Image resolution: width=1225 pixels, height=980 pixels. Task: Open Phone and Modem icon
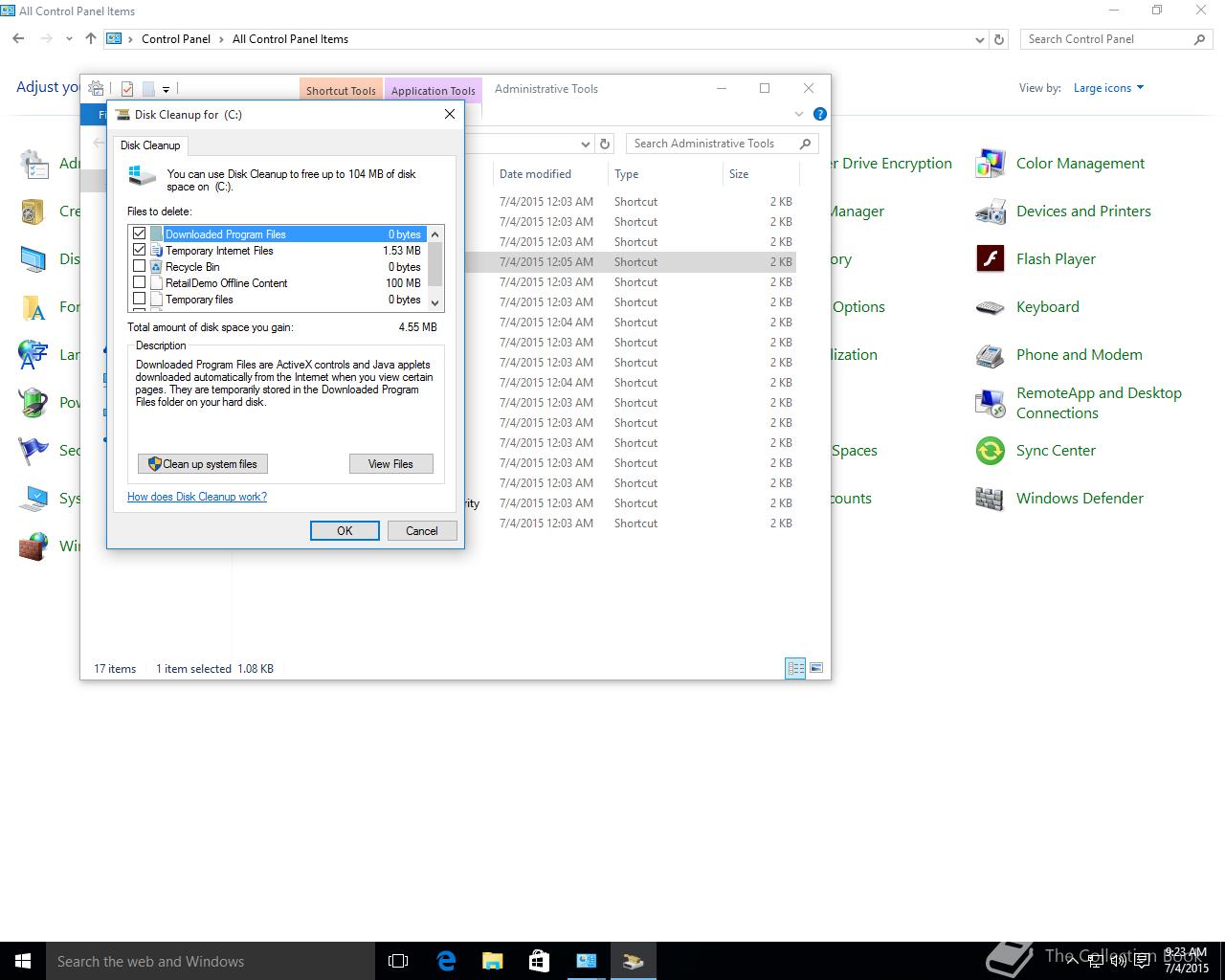[x=990, y=355]
